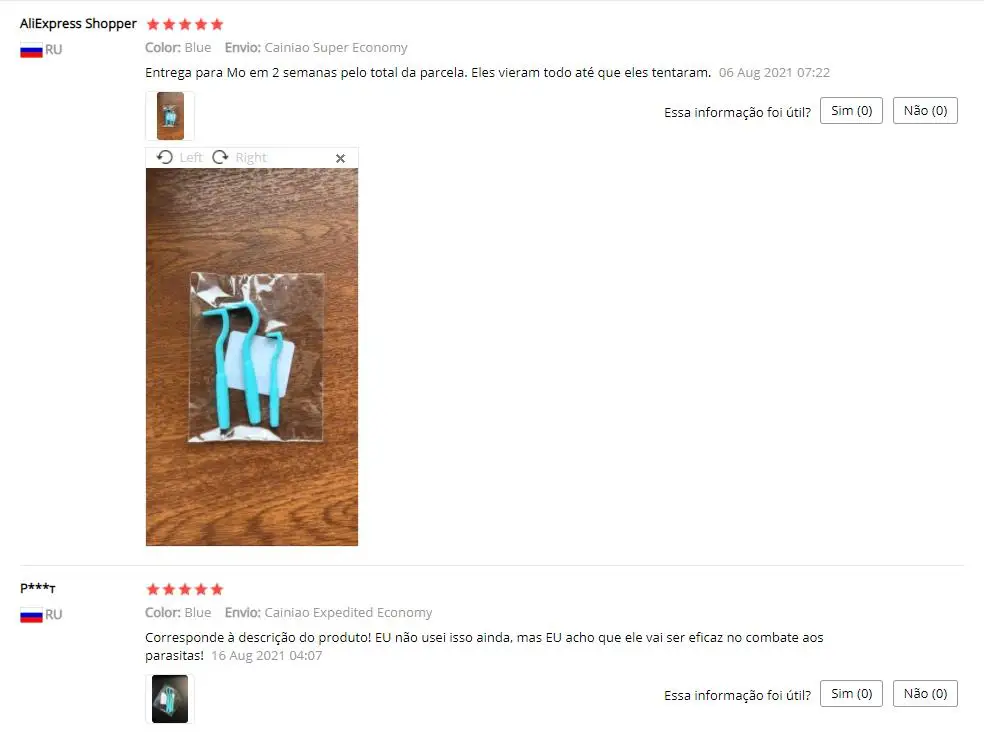Click the first review's star rating
This screenshot has width=984, height=742.
184,24
